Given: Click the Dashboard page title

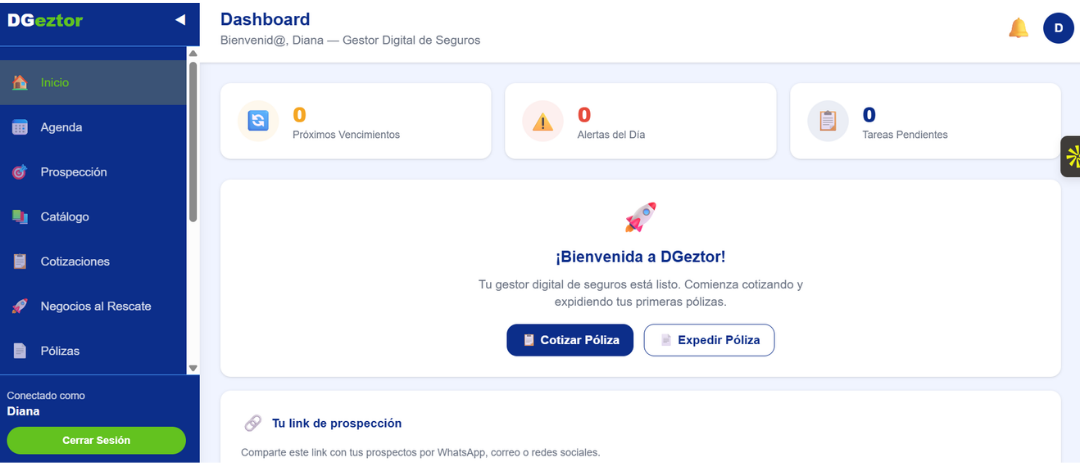Looking at the screenshot, I should click(x=265, y=19).
